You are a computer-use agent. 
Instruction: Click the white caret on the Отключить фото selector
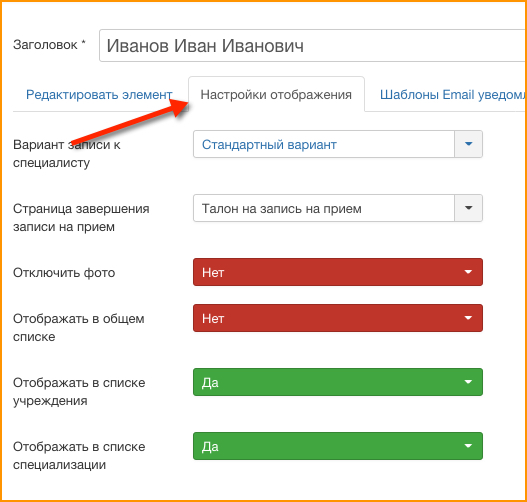pyautogui.click(x=468, y=272)
